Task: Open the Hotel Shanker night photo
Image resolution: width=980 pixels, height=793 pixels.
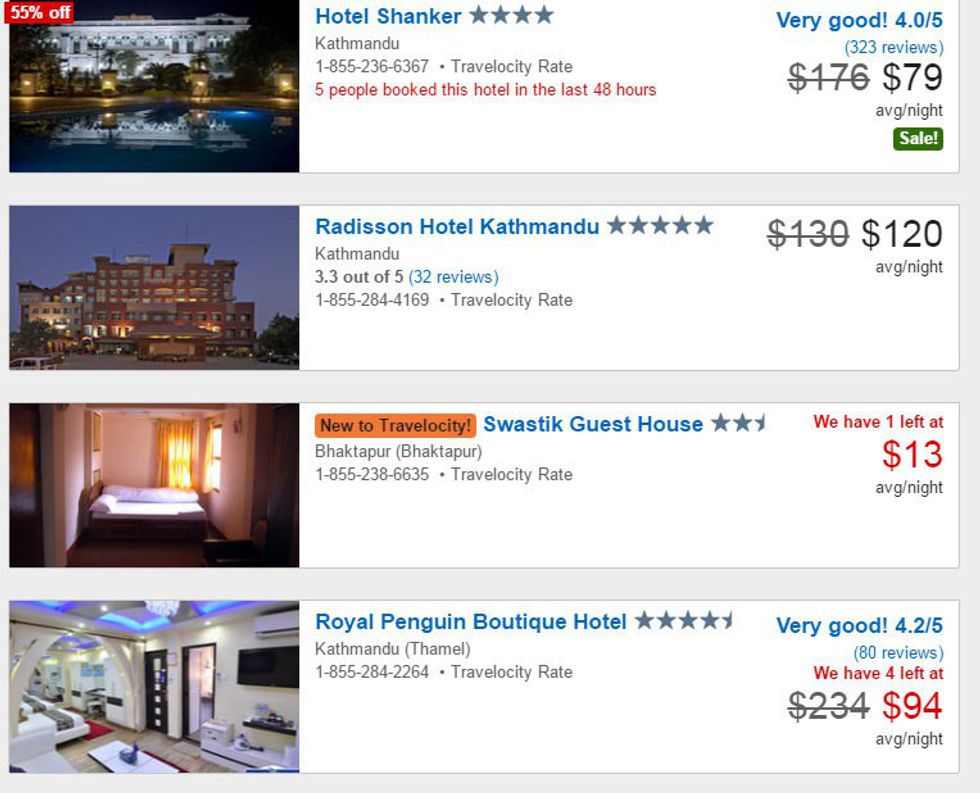Action: (154, 86)
